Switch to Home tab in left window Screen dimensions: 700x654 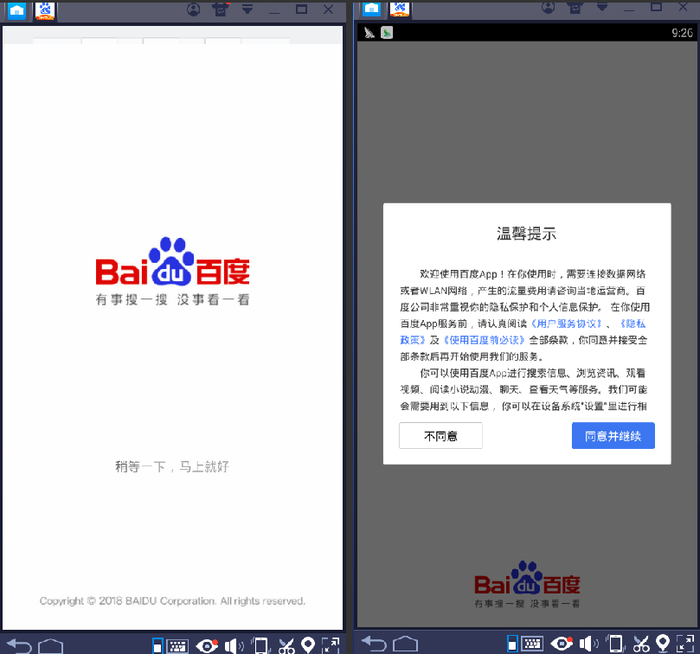click(x=17, y=11)
